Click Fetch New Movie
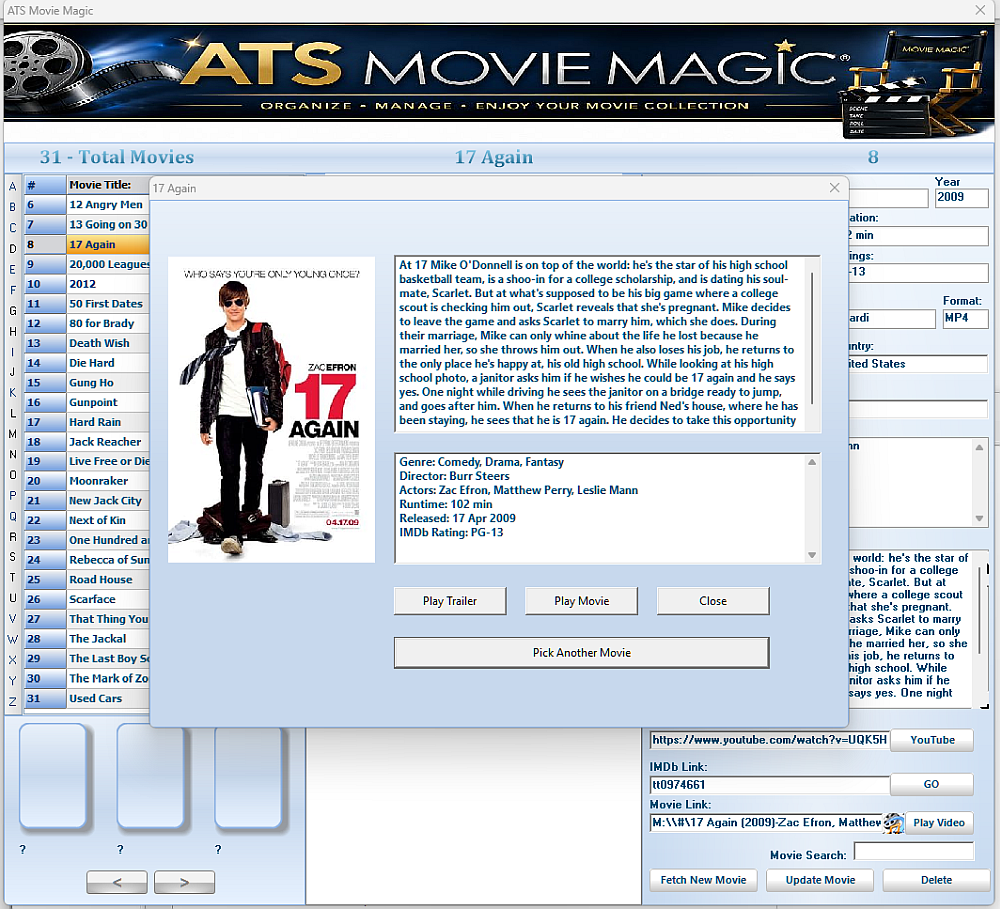Screen dimensions: 1000x909 coord(703,880)
